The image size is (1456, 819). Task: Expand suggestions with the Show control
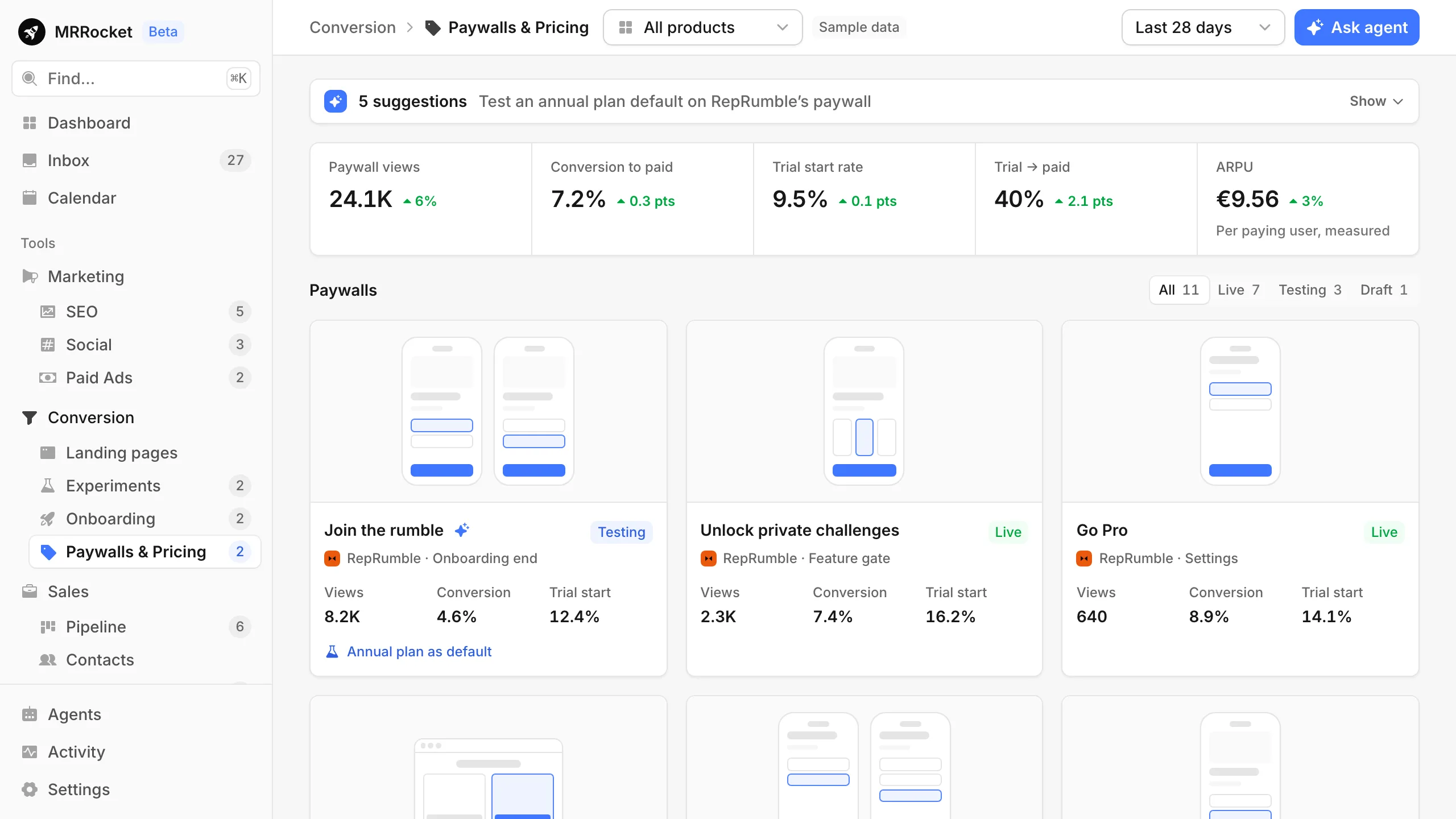point(1376,101)
